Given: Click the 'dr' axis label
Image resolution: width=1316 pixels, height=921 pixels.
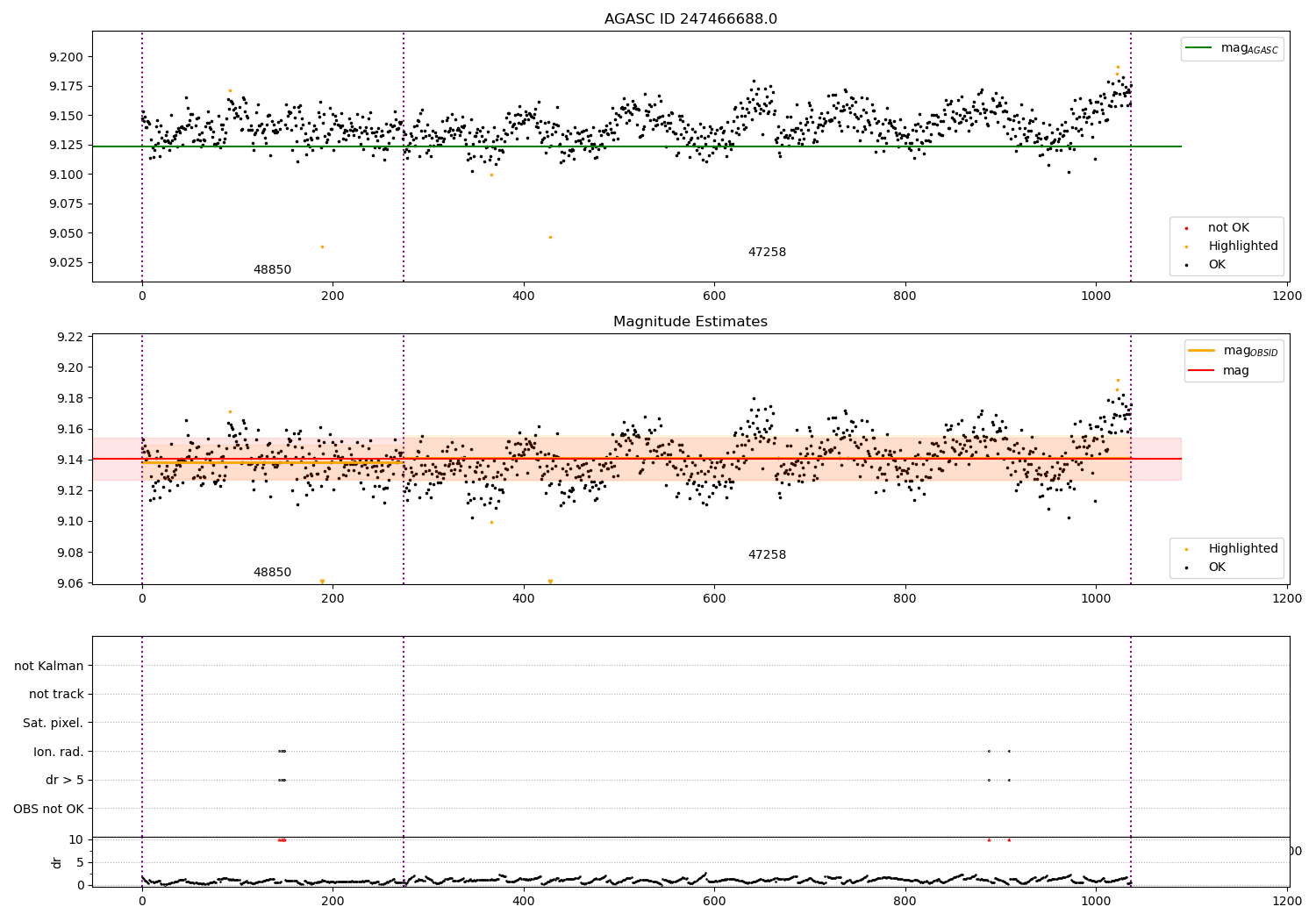Looking at the screenshot, I should [x=57, y=862].
